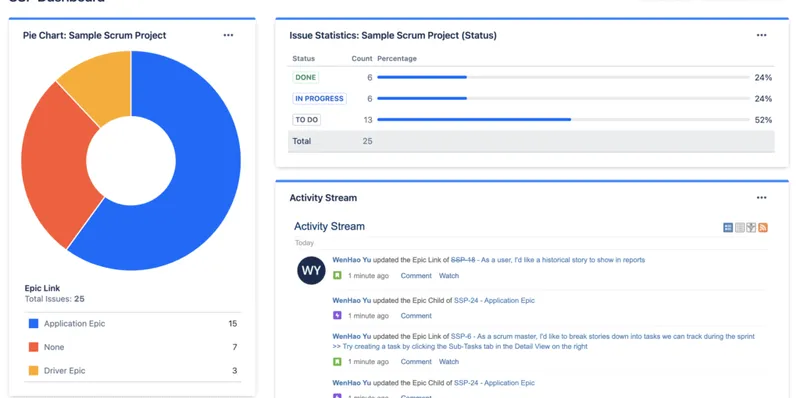Click the 24% value in IN PROGRESS row

tap(763, 98)
